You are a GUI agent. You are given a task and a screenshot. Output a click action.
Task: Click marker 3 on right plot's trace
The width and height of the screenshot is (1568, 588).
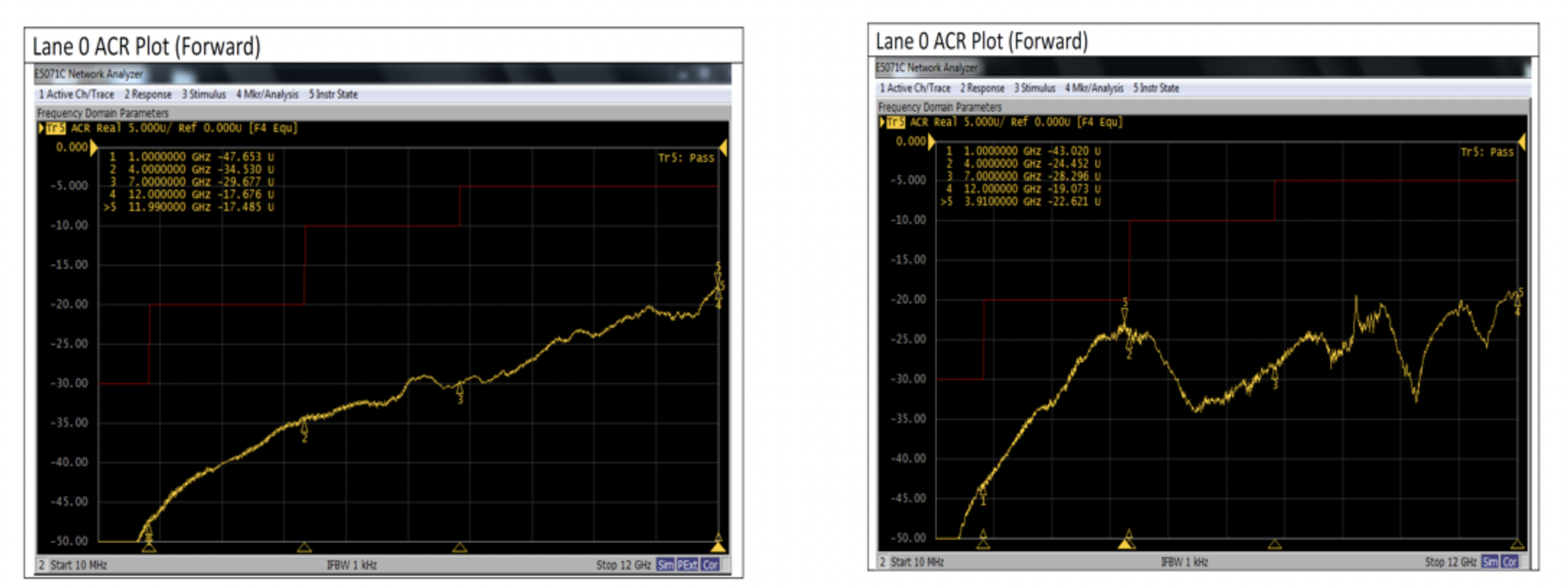[x=1274, y=378]
